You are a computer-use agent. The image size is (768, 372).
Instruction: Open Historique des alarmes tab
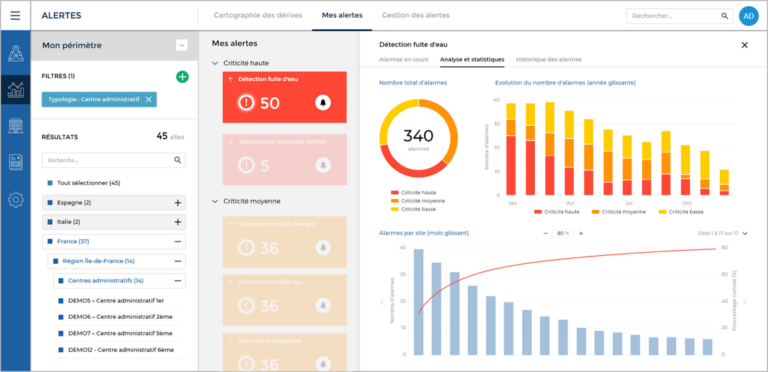tap(549, 59)
